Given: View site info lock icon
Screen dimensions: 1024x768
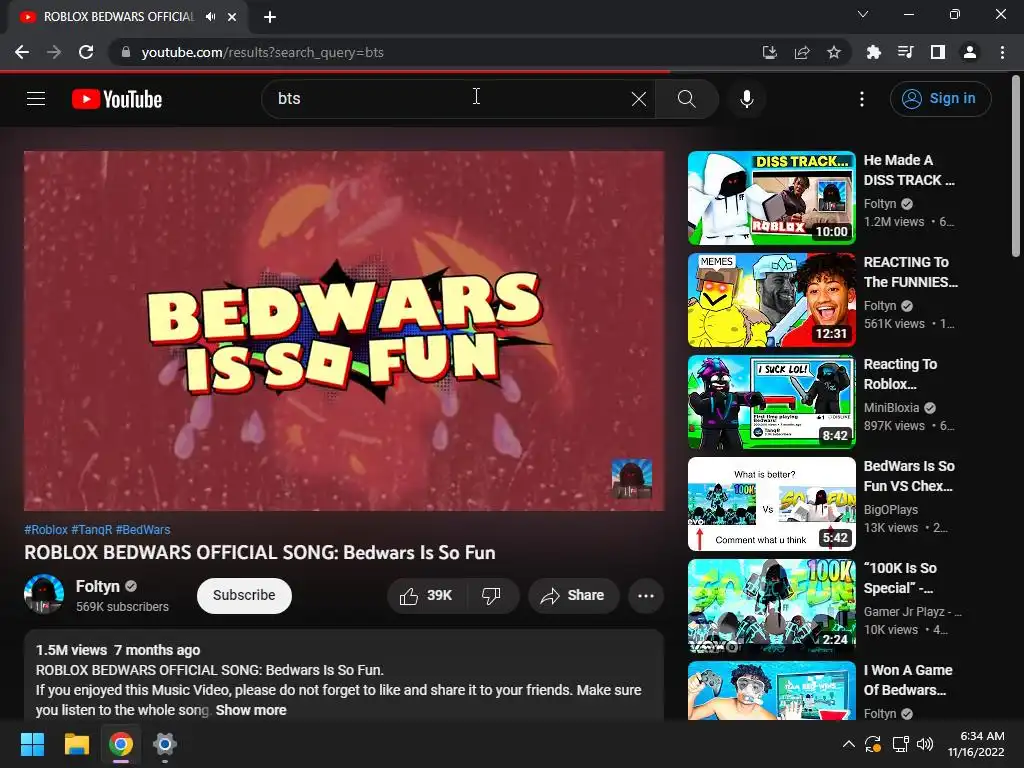Looking at the screenshot, I should coord(126,52).
